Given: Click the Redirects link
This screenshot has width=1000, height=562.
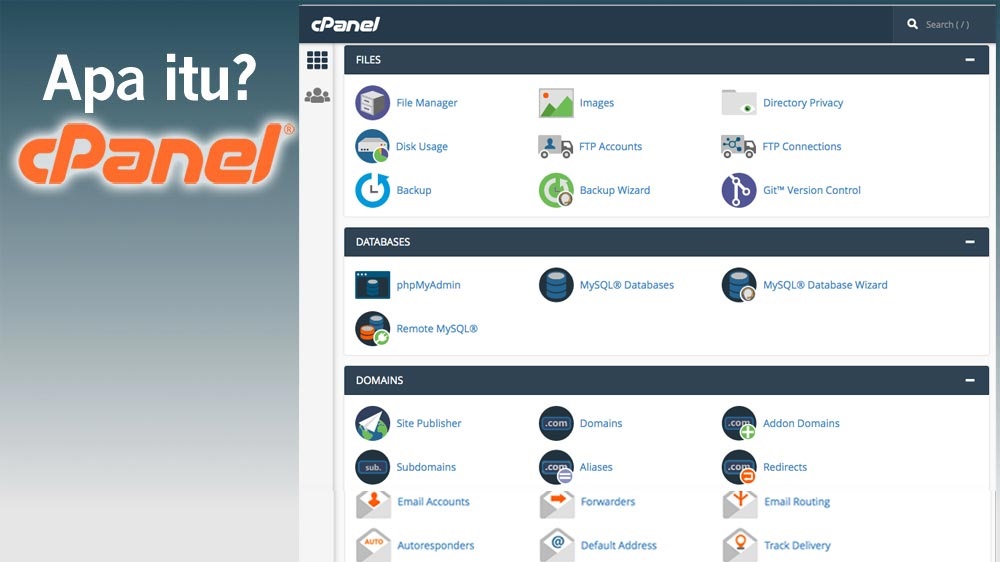Looking at the screenshot, I should 785,467.
